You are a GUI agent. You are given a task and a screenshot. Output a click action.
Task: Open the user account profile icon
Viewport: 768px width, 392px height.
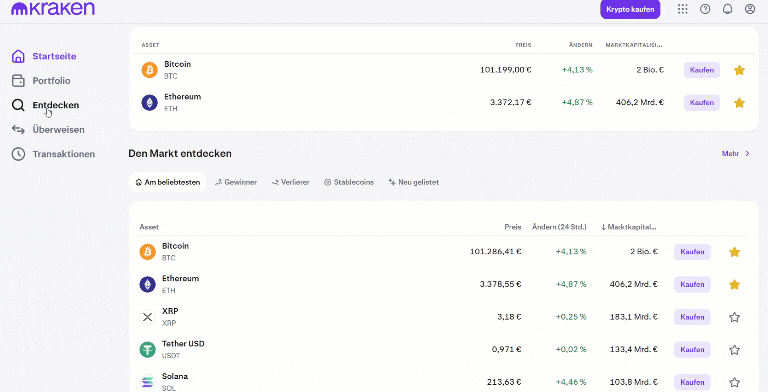tap(750, 9)
